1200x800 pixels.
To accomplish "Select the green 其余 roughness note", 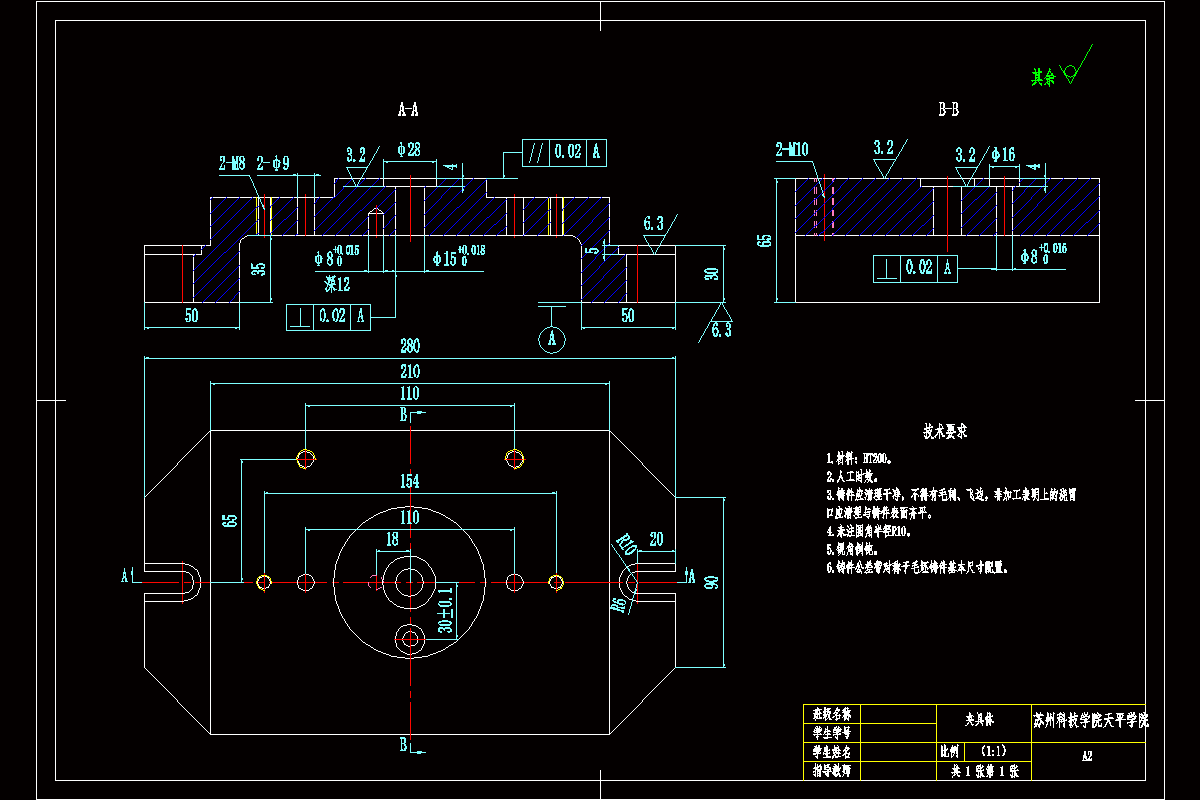I will [x=1044, y=75].
